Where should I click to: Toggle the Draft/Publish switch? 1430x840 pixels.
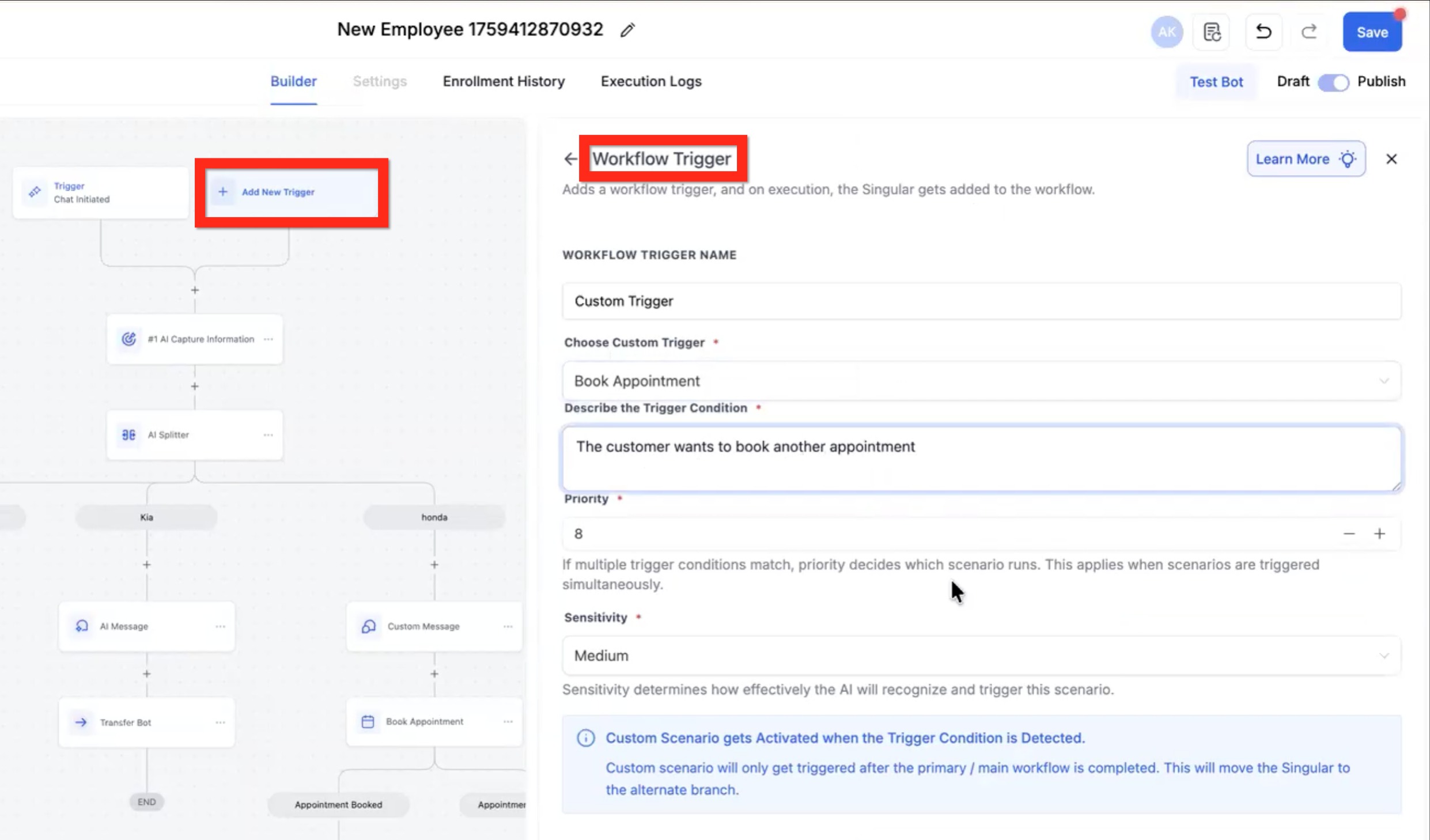(x=1333, y=82)
